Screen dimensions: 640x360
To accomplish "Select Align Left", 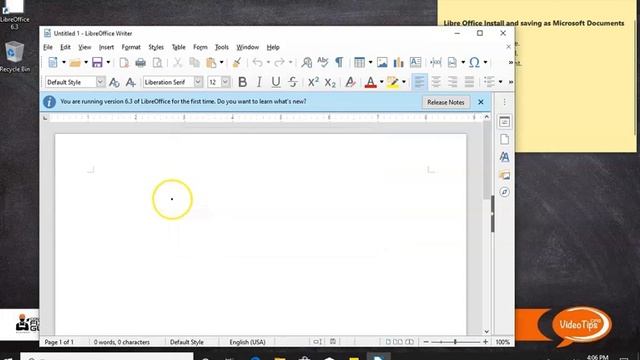I will tap(419, 82).
